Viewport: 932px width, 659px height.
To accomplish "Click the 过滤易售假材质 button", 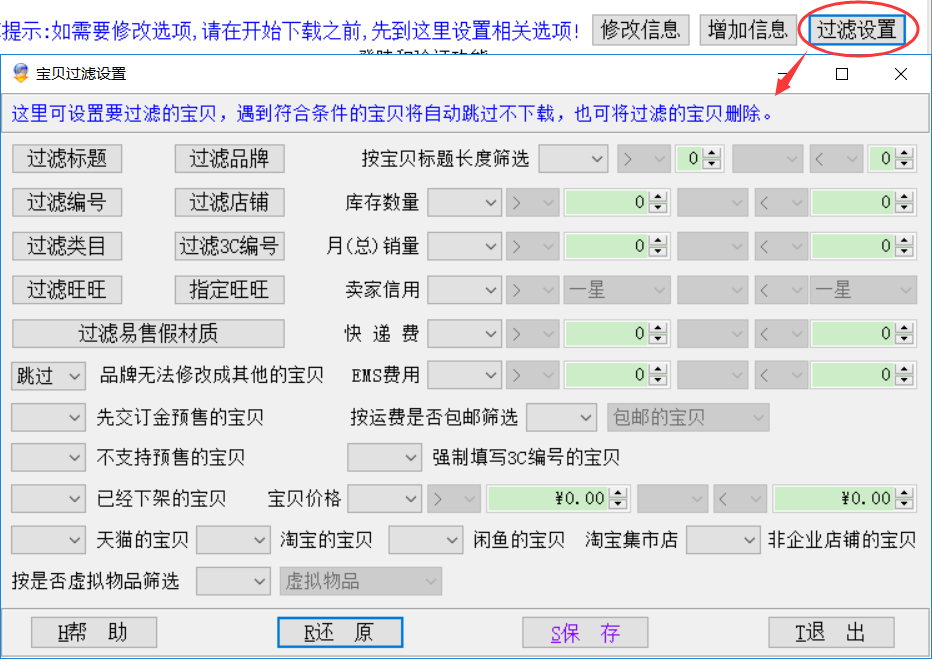I will click(148, 332).
